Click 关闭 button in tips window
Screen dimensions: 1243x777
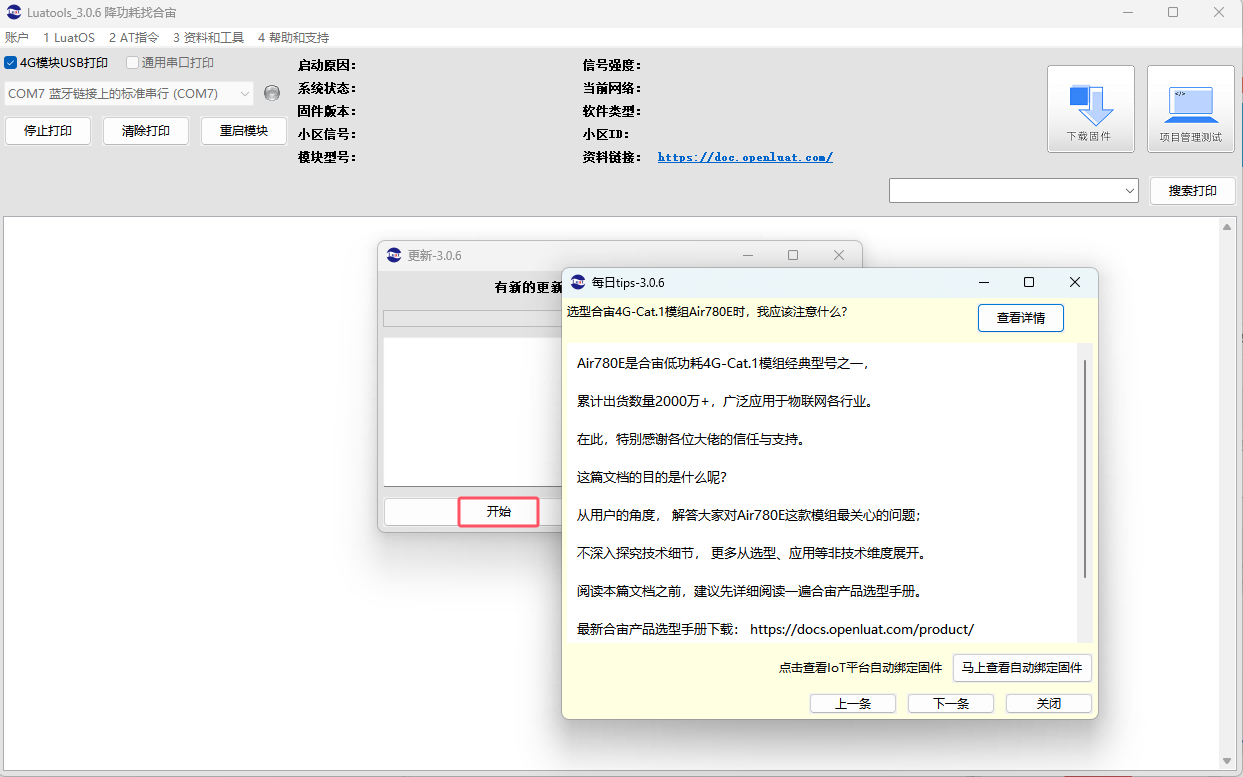coord(1049,703)
